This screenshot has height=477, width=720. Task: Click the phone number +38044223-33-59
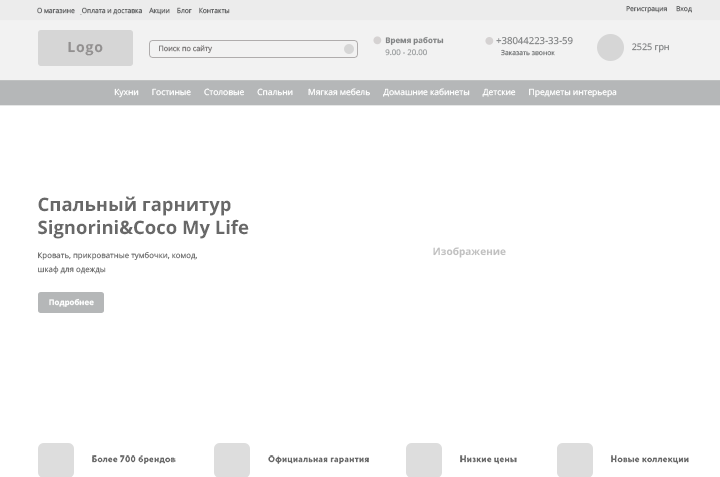point(534,41)
